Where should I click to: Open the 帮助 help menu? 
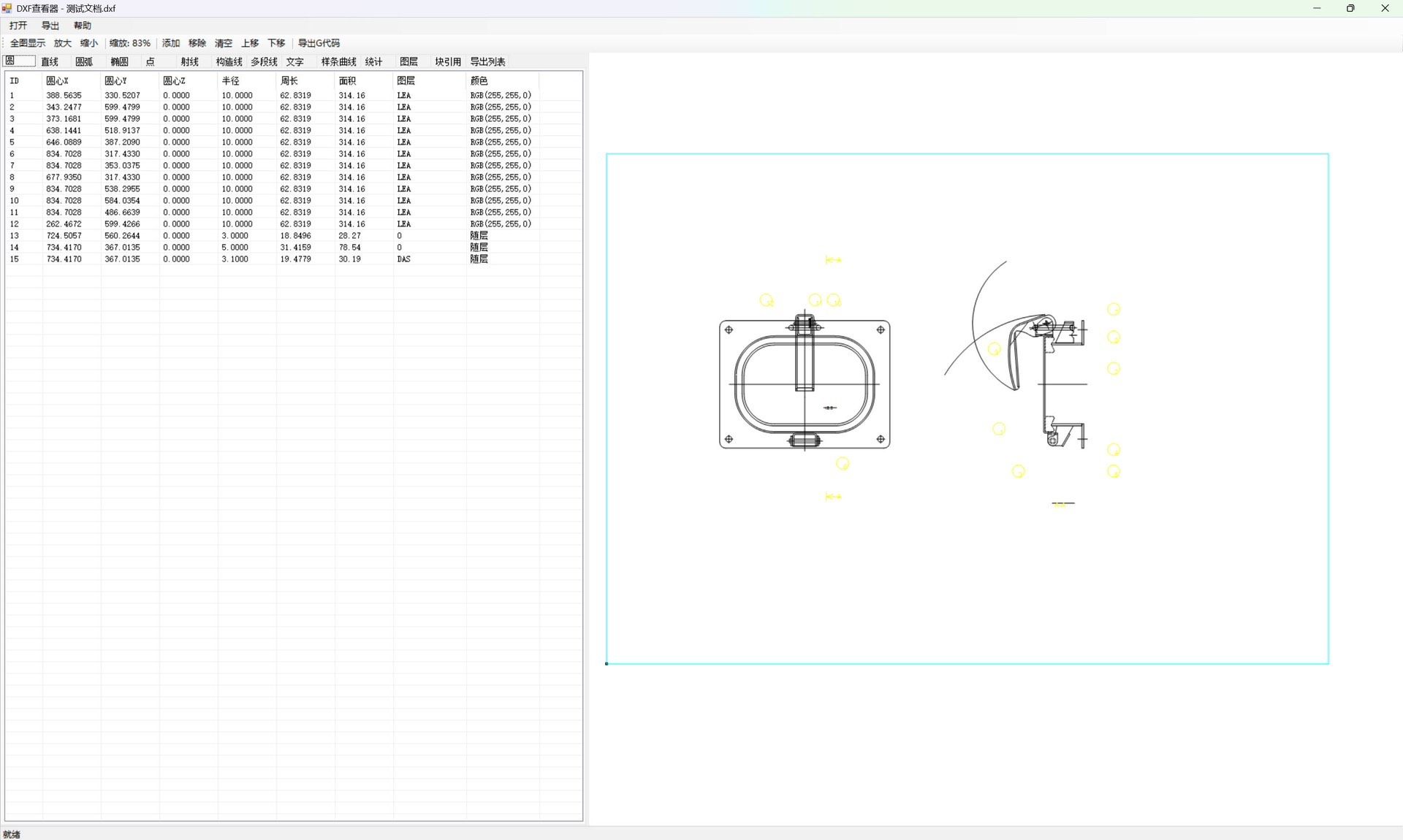coord(82,26)
